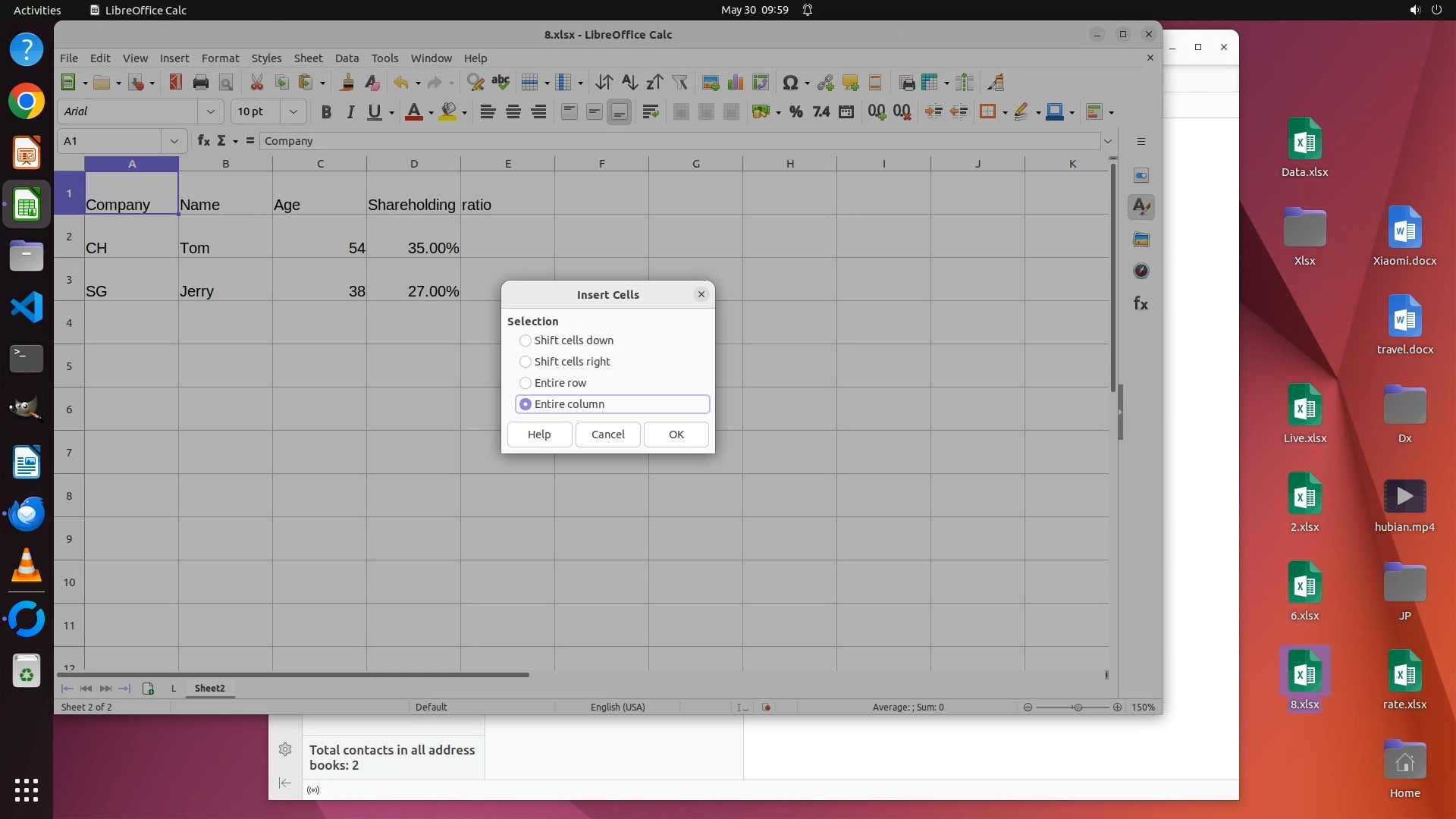Open the Navigator compass icon in sidebar
1456x819 pixels.
point(1141,271)
